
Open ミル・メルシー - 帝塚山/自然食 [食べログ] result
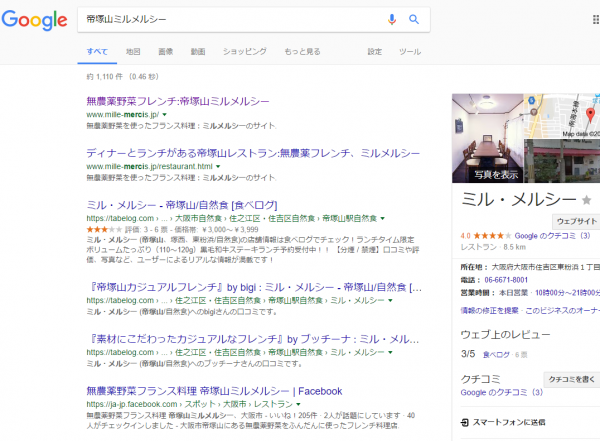click(x=182, y=205)
